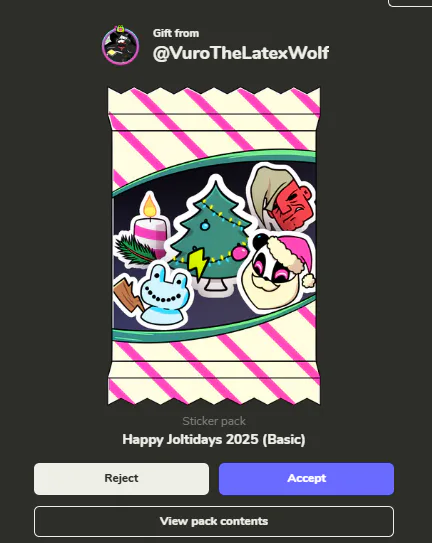Click the pine branch beside the candle
This screenshot has height=543, width=432.
pyautogui.click(x=133, y=251)
